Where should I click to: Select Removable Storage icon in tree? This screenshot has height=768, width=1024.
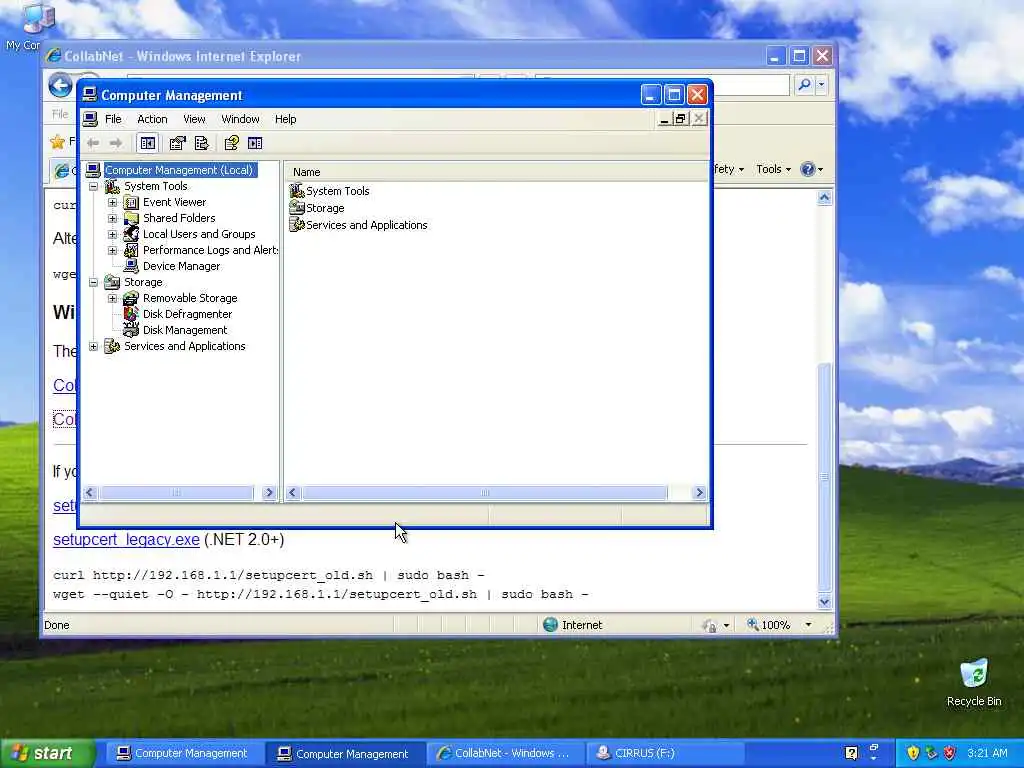pyautogui.click(x=131, y=298)
